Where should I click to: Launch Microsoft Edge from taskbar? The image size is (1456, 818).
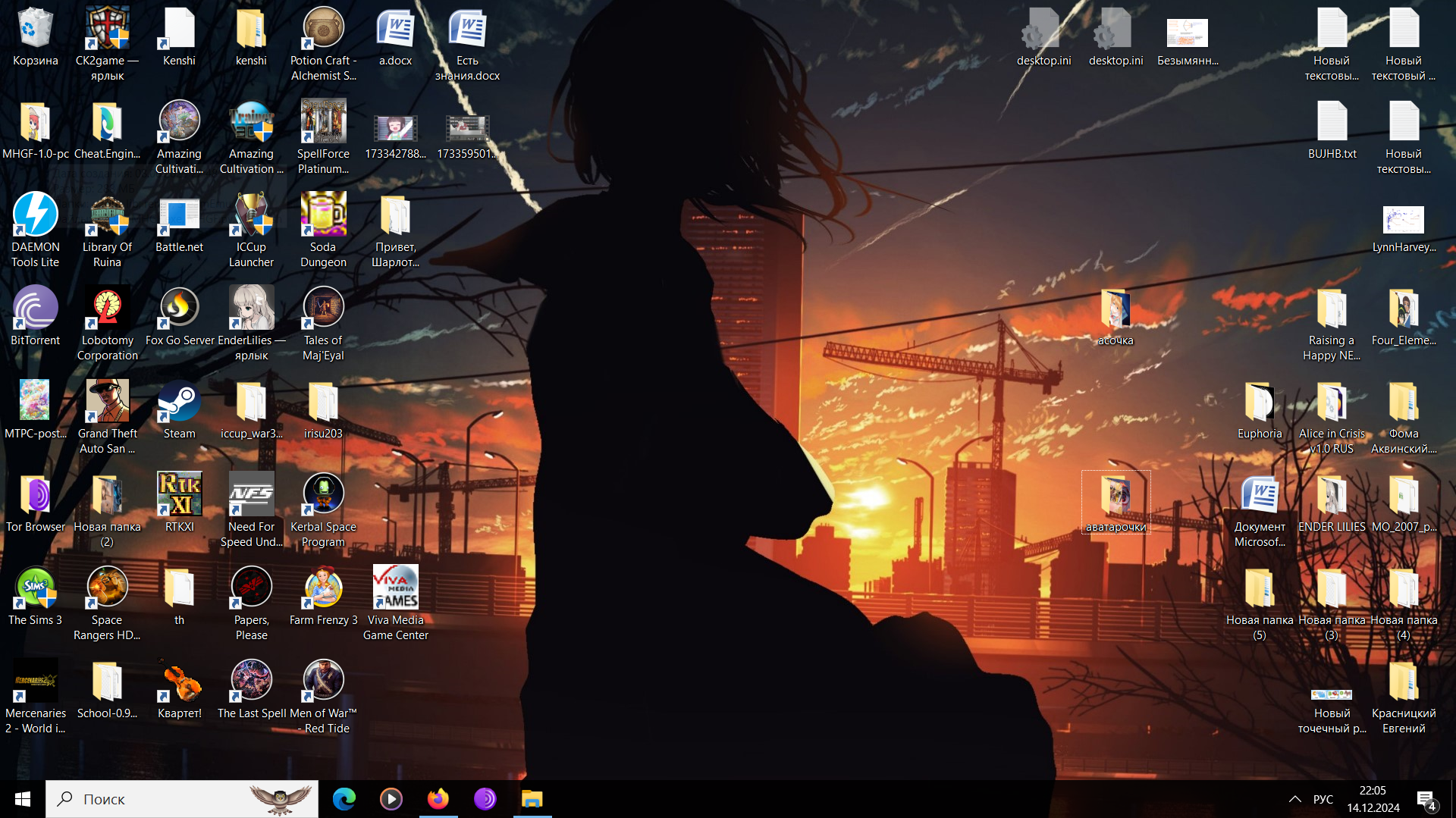click(344, 799)
